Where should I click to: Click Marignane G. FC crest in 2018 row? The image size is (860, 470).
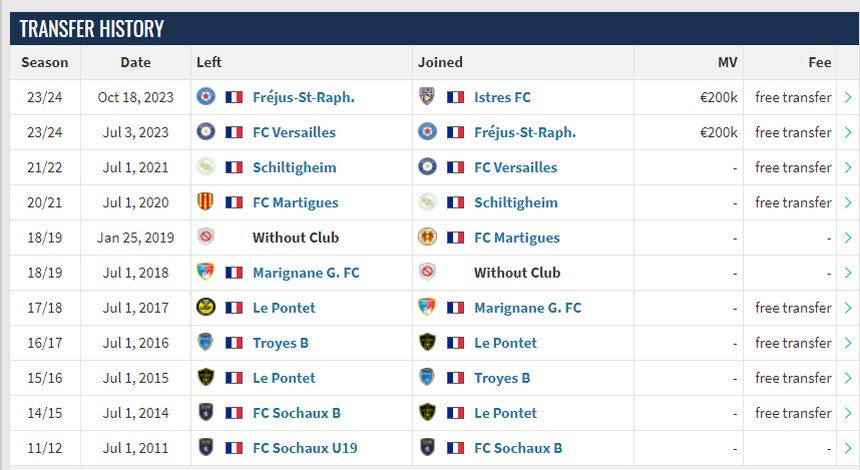(206, 272)
